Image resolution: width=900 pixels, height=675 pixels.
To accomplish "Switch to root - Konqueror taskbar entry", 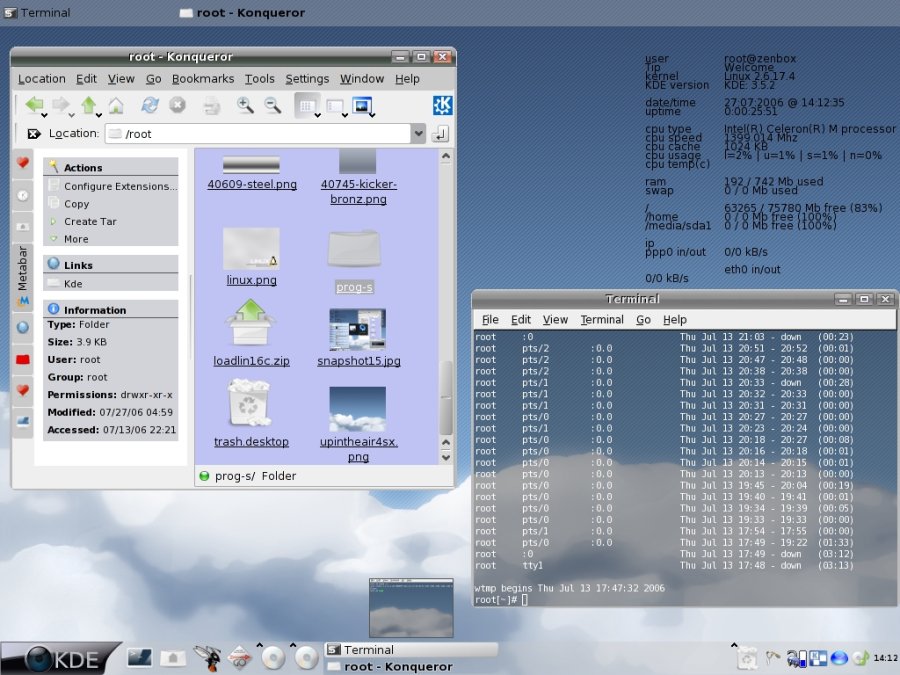I will [x=412, y=666].
